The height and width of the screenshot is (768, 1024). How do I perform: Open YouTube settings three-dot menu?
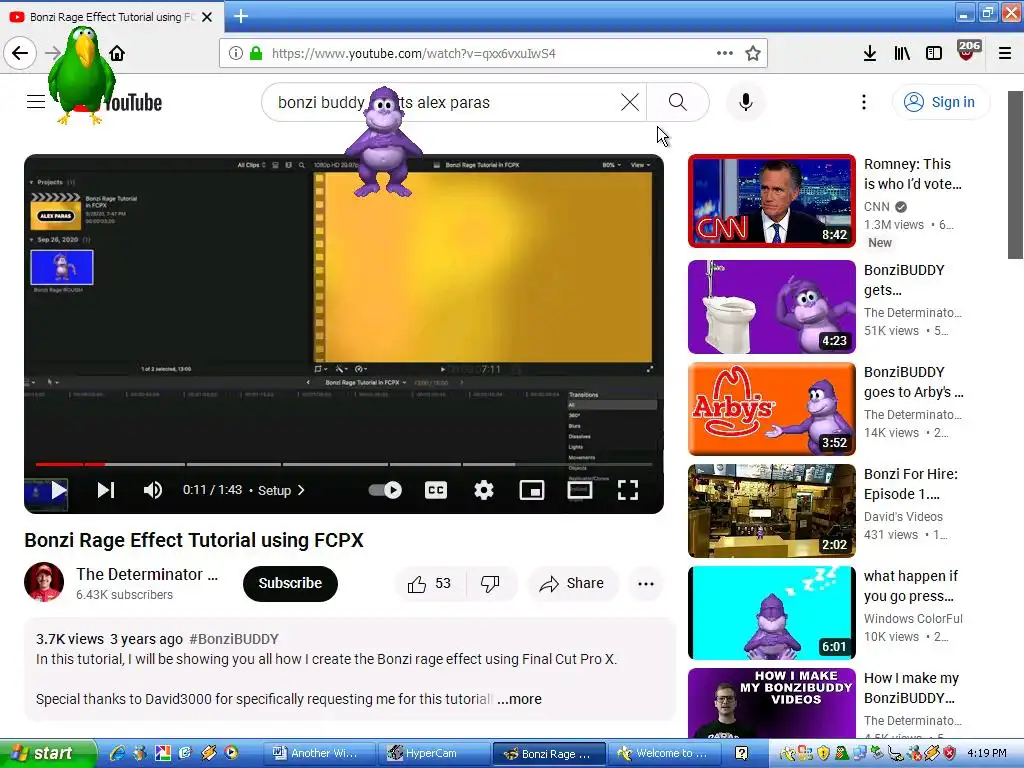pos(863,102)
